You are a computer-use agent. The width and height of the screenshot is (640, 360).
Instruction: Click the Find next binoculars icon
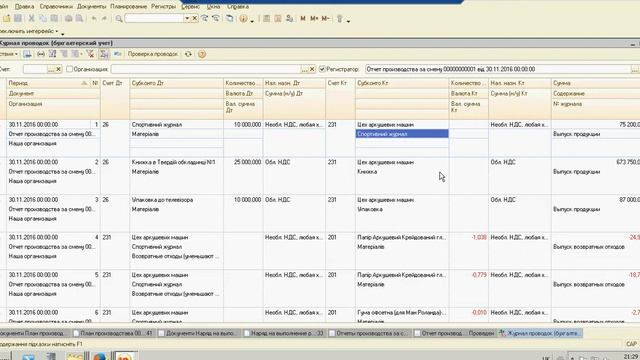click(205, 18)
